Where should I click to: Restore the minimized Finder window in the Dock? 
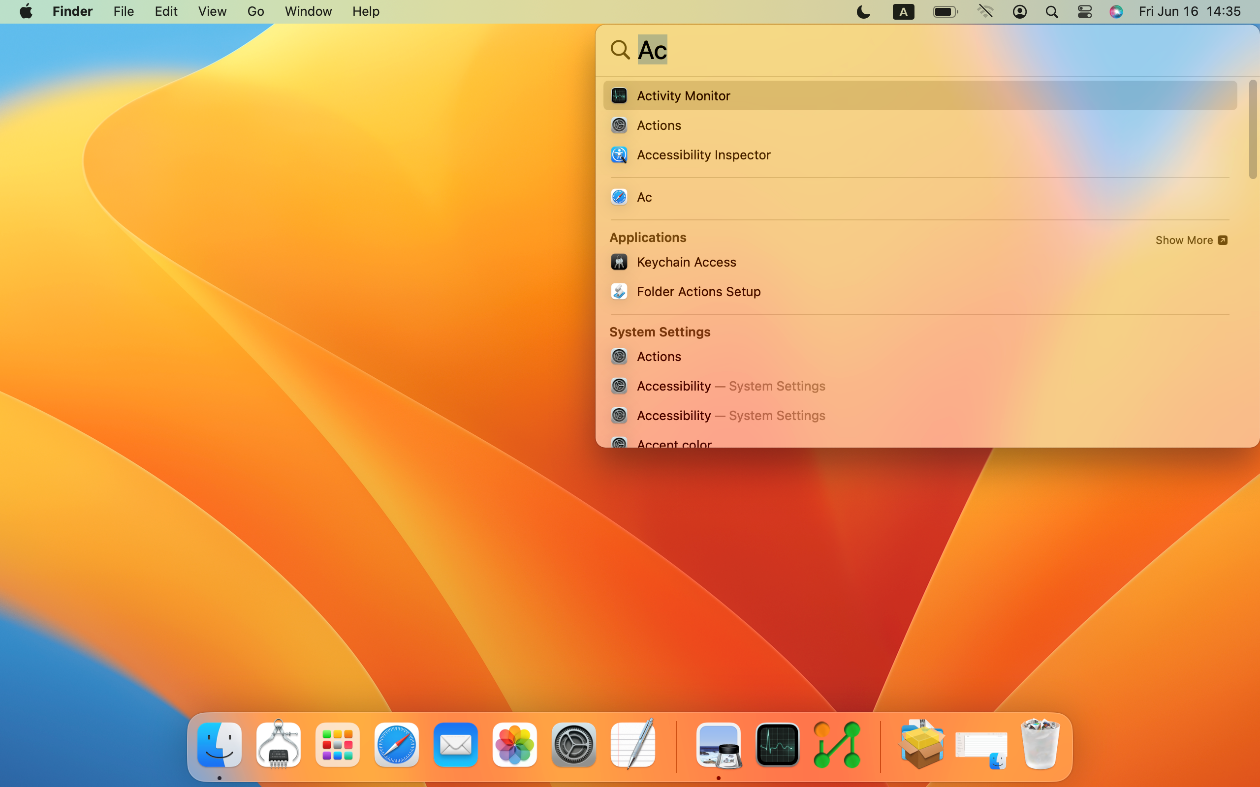point(981,750)
